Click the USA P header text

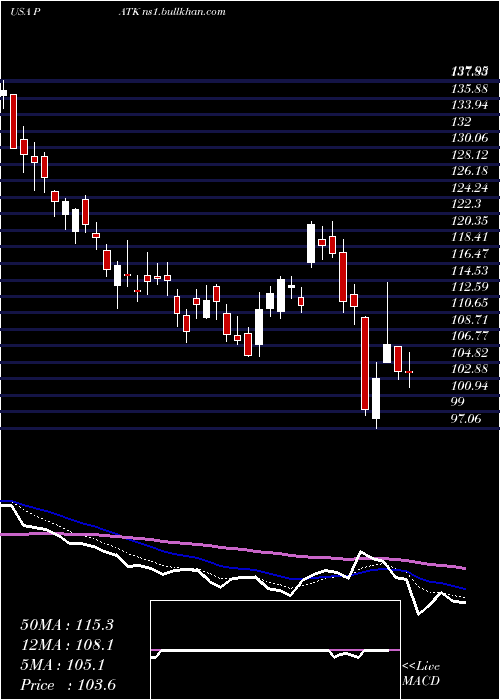pyautogui.click(x=25, y=12)
